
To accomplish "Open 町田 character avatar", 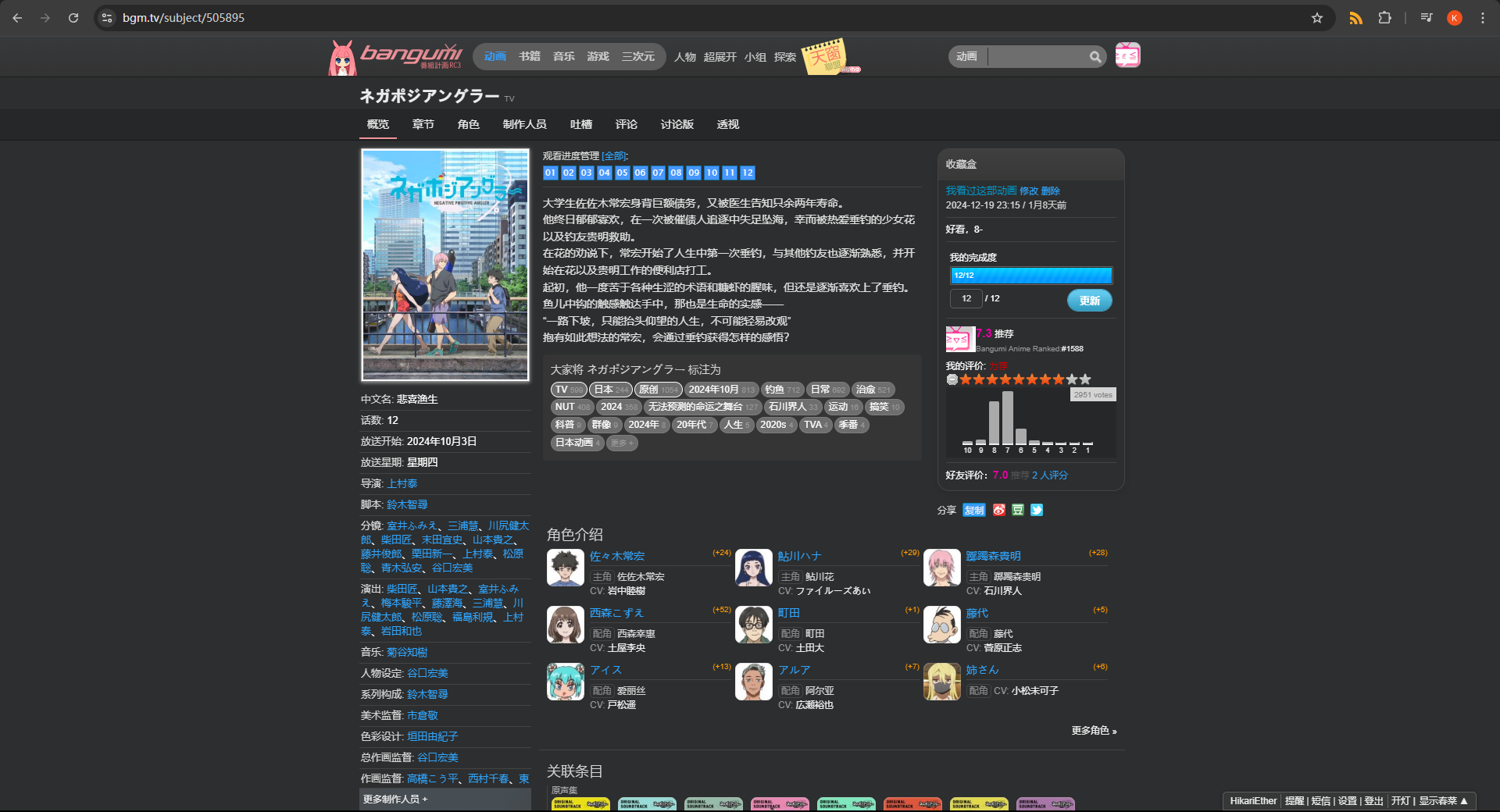I will click(x=754, y=625).
